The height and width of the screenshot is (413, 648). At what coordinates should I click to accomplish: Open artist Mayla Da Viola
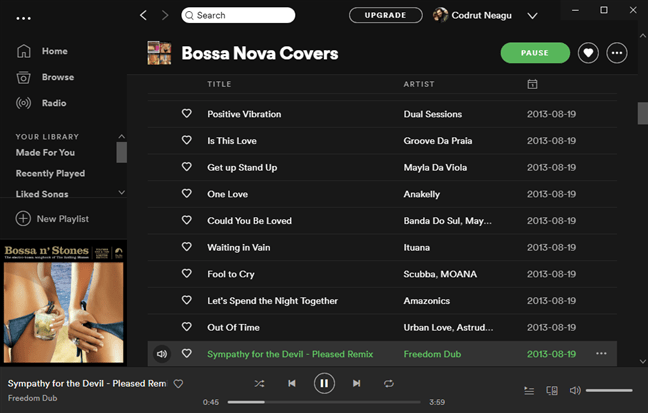[x=435, y=167]
